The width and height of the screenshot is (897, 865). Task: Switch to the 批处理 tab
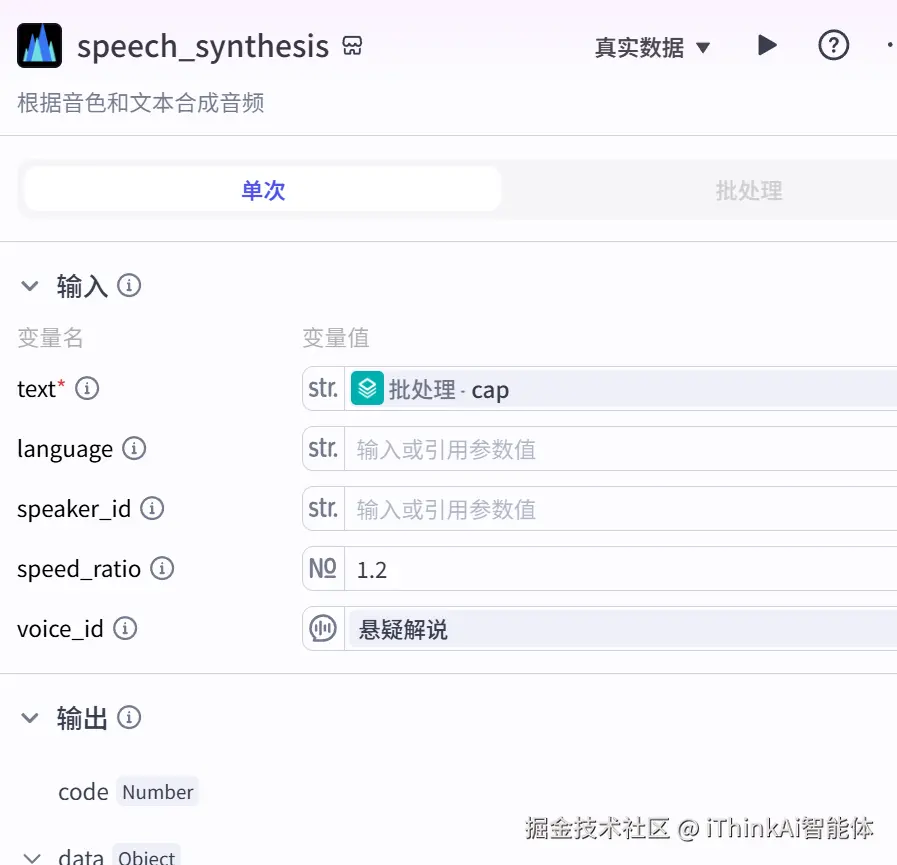747,188
